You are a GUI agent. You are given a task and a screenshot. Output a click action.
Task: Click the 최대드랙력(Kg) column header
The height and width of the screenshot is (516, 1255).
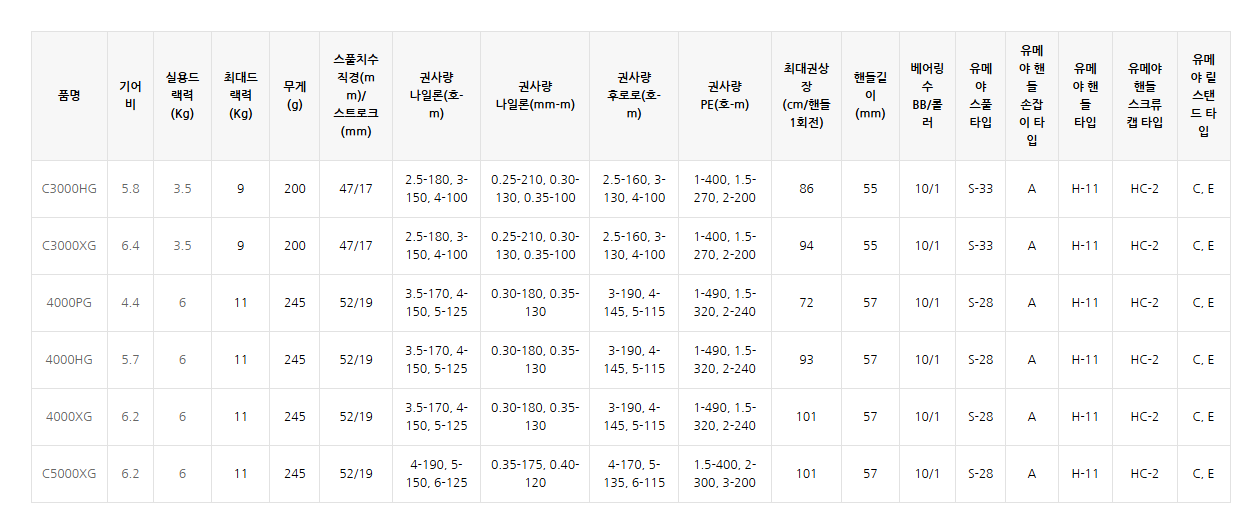pos(240,96)
